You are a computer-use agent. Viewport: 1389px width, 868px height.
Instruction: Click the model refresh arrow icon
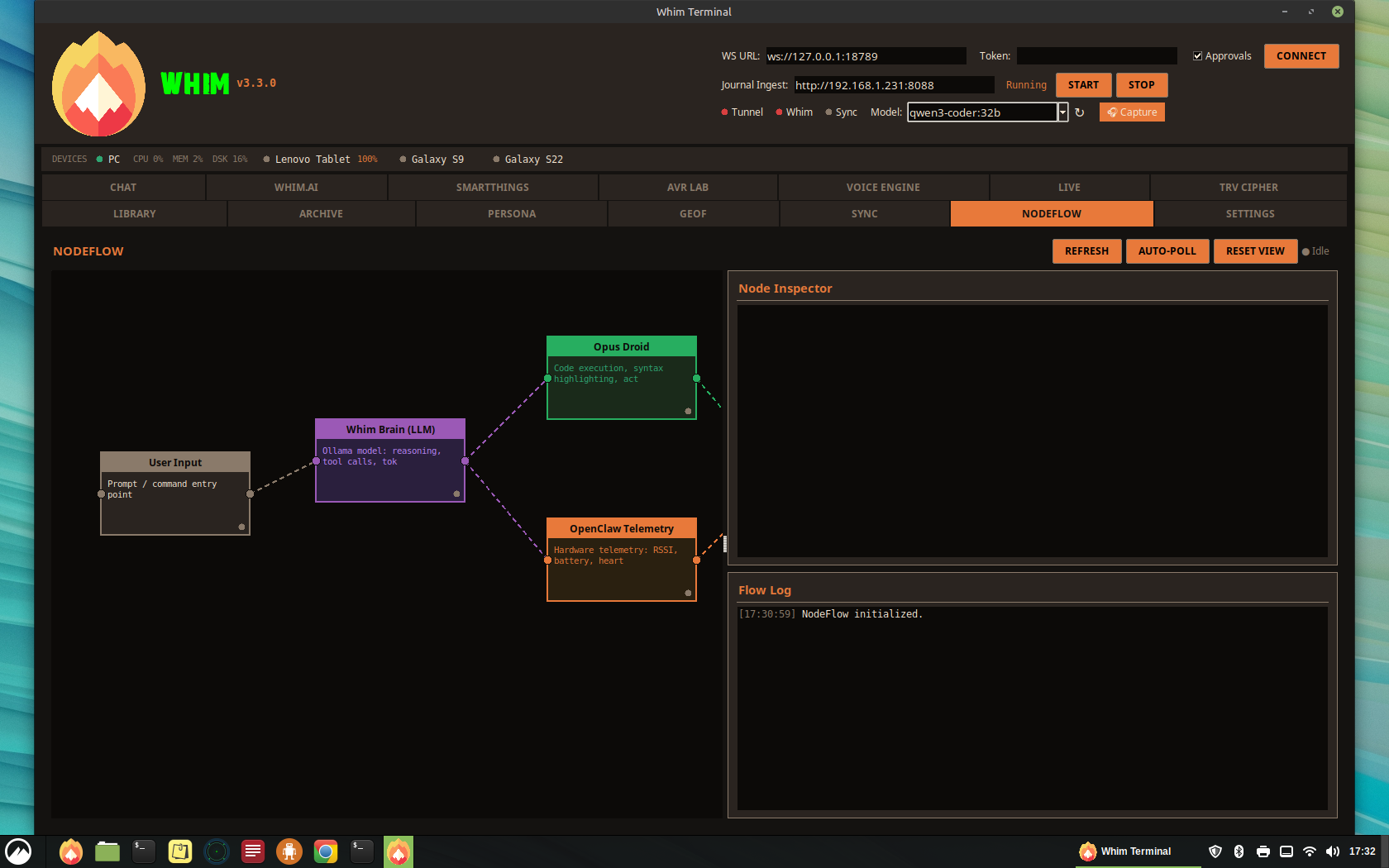point(1081,112)
